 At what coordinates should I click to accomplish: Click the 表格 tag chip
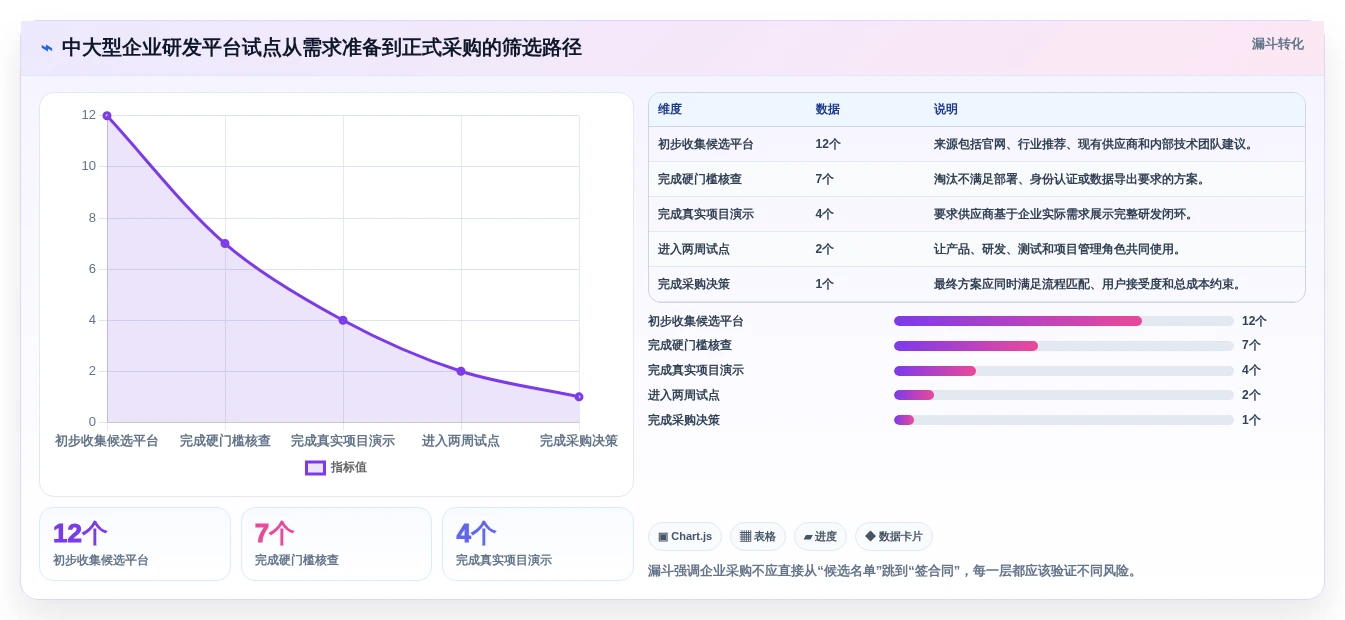click(758, 537)
